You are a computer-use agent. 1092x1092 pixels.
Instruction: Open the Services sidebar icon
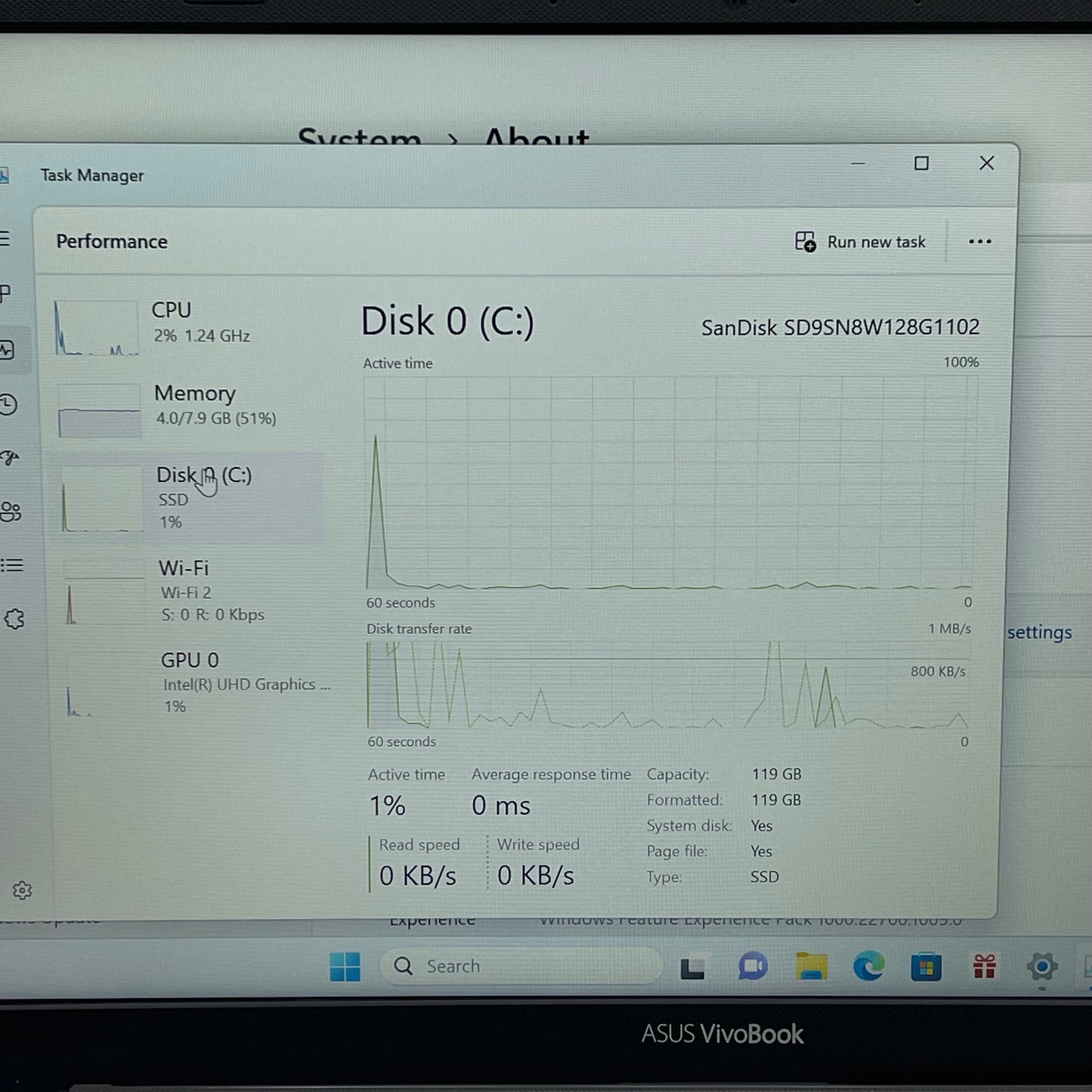14,619
